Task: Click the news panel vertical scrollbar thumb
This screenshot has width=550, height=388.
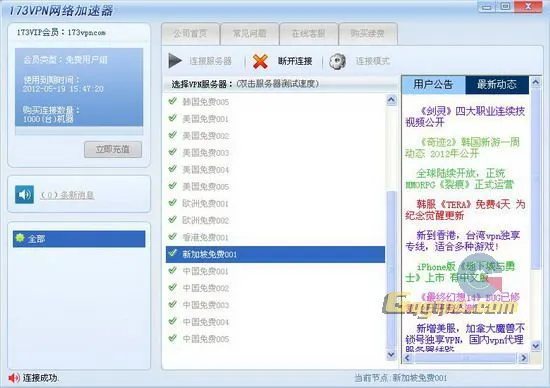Action: (536, 179)
